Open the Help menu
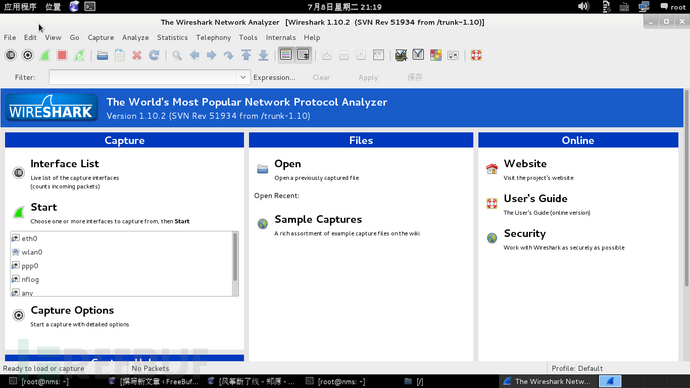Image resolution: width=690 pixels, height=388 pixels. click(312, 37)
